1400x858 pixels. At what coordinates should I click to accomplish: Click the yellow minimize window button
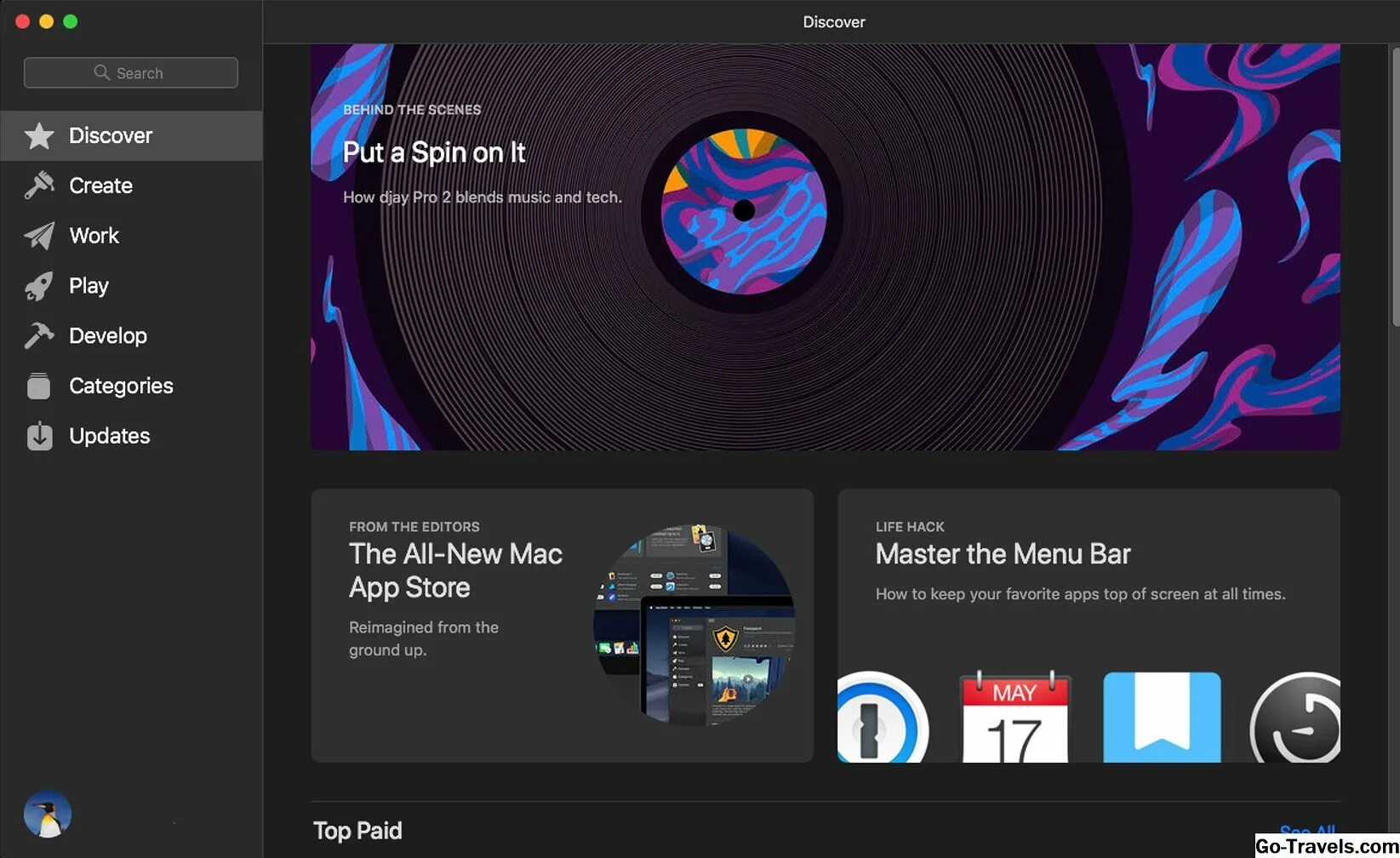click(47, 21)
